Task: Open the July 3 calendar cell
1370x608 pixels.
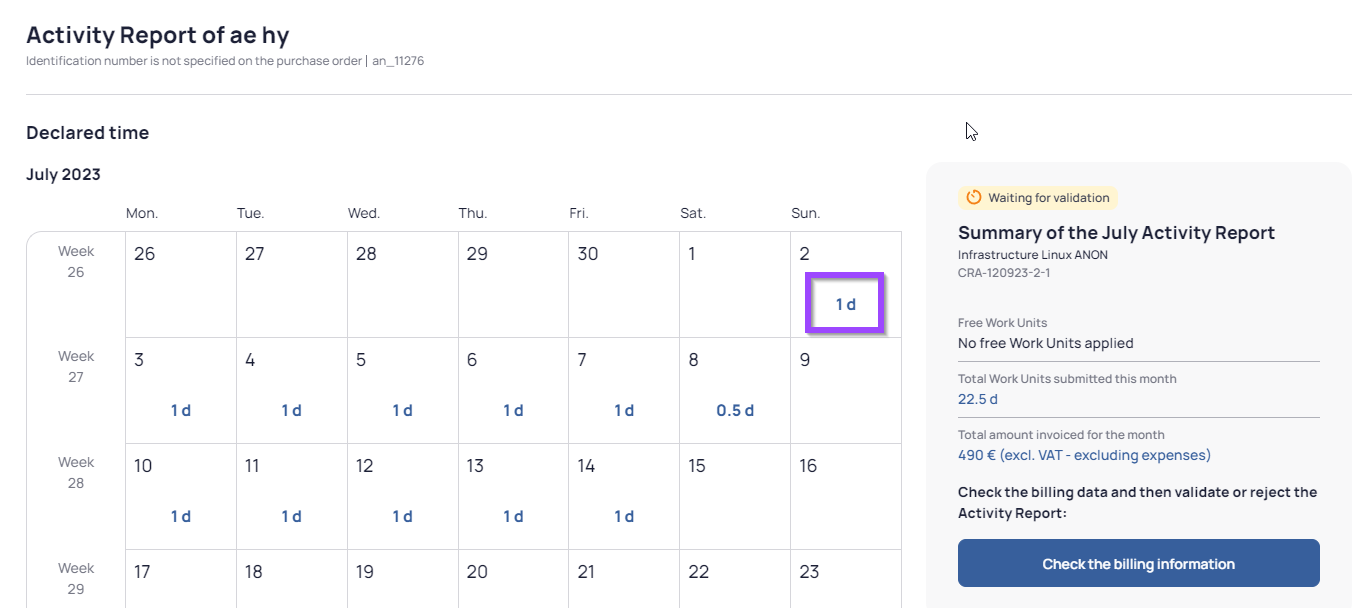Action: 181,390
